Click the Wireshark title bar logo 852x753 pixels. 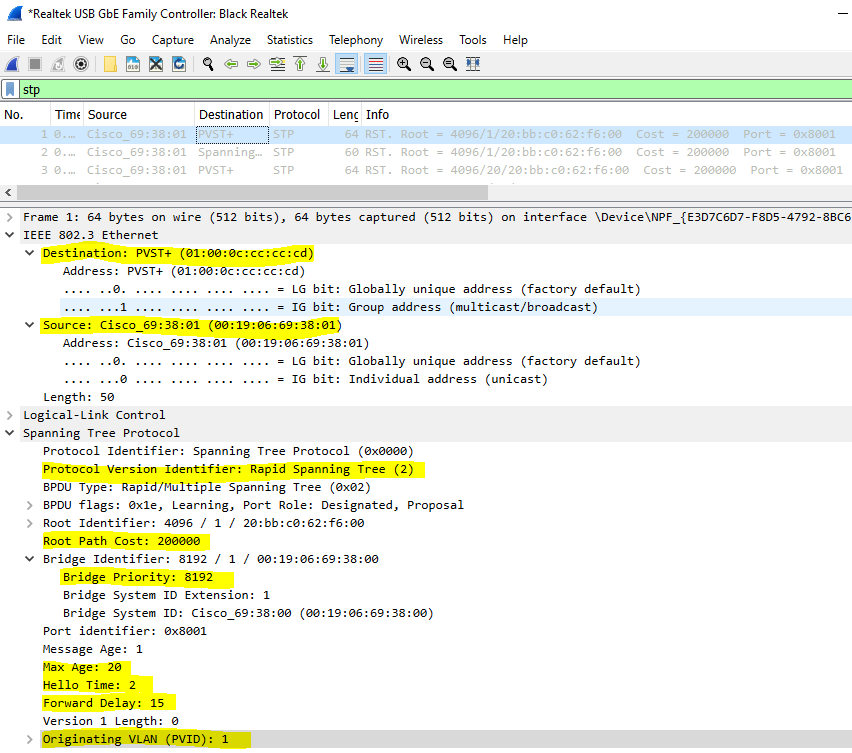click(x=15, y=14)
